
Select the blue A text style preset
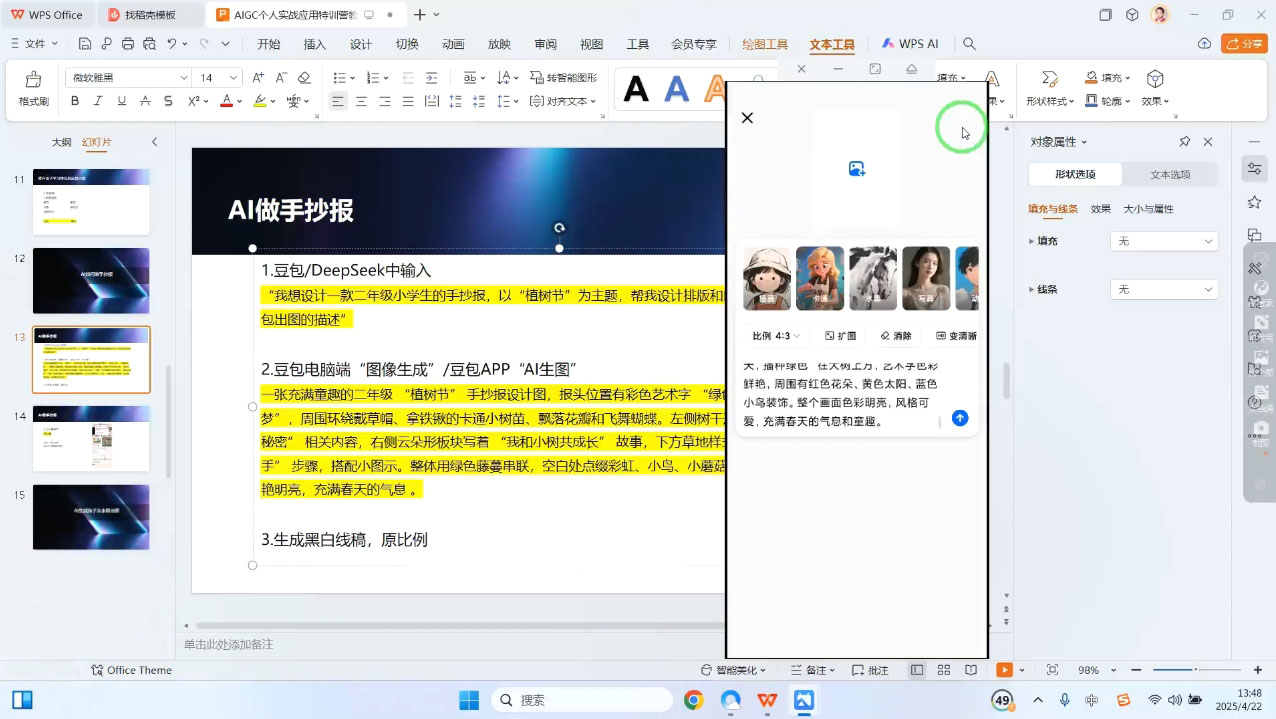click(x=677, y=89)
